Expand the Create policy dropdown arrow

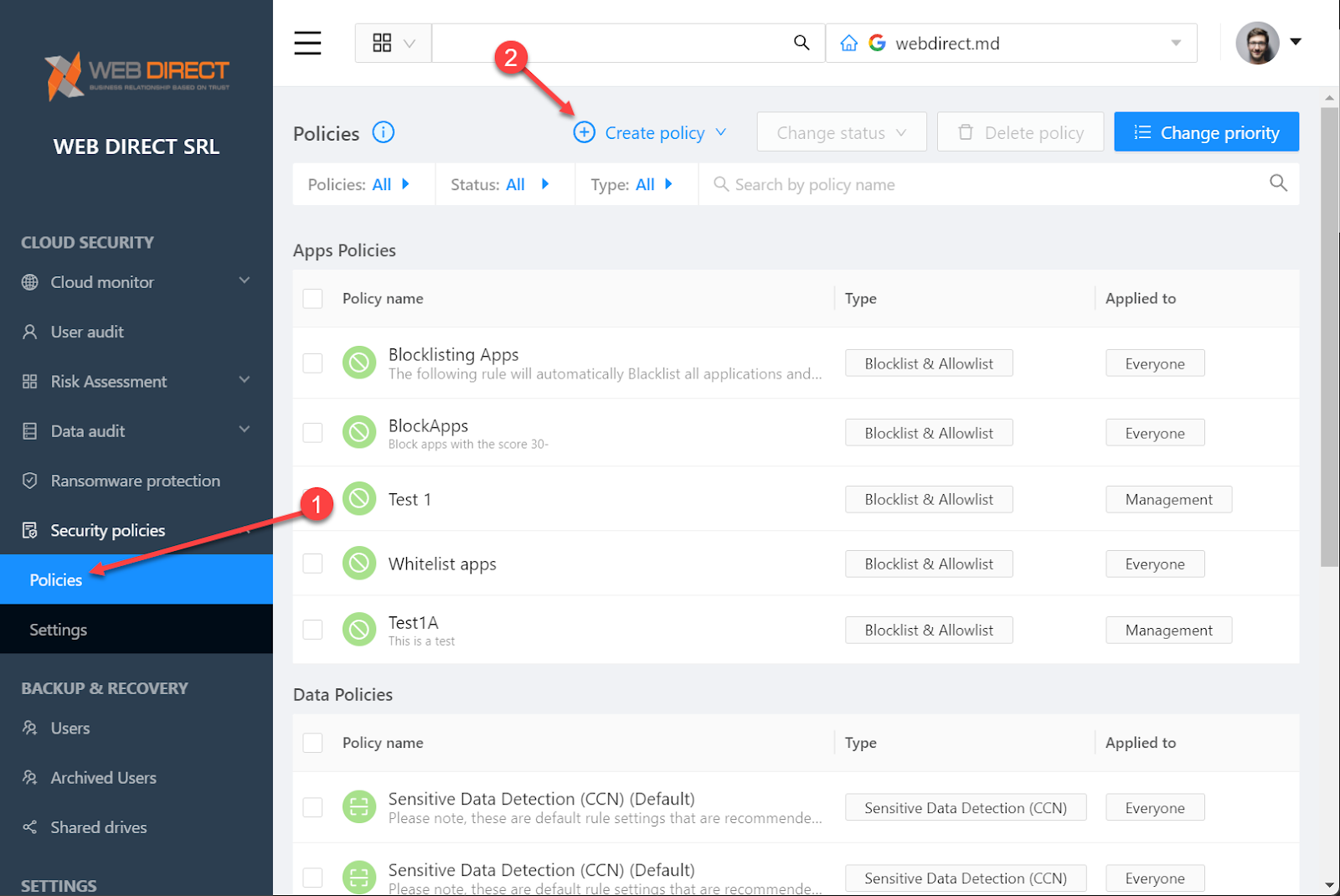722,132
